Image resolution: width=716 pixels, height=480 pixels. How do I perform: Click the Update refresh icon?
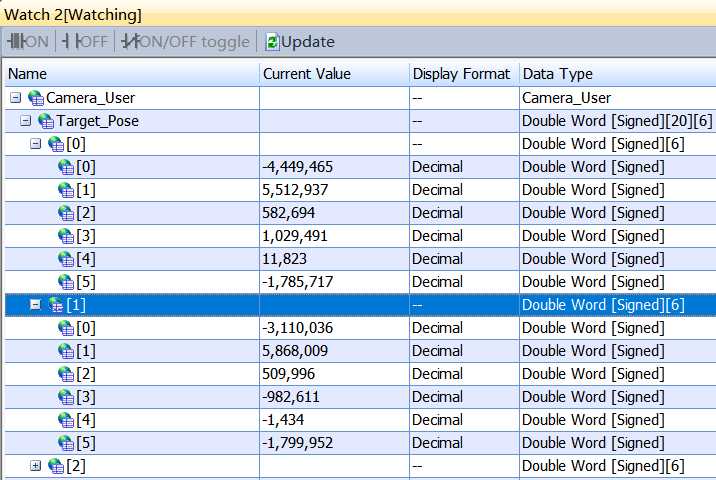(x=272, y=42)
